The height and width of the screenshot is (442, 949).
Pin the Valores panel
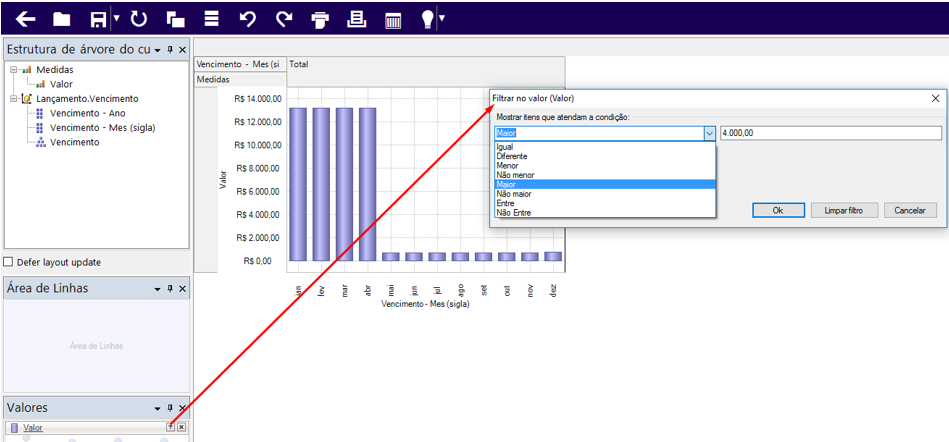tap(170, 408)
